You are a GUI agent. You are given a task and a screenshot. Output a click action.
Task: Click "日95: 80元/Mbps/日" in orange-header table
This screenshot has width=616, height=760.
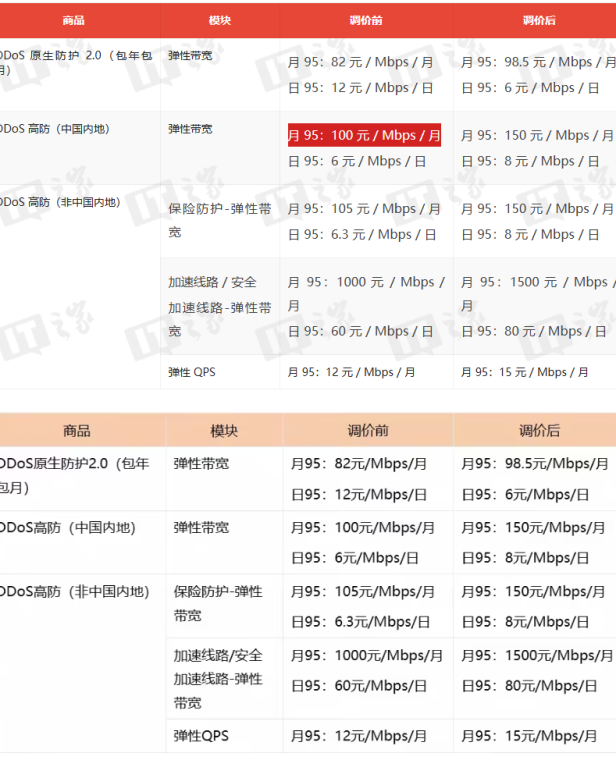click(529, 686)
